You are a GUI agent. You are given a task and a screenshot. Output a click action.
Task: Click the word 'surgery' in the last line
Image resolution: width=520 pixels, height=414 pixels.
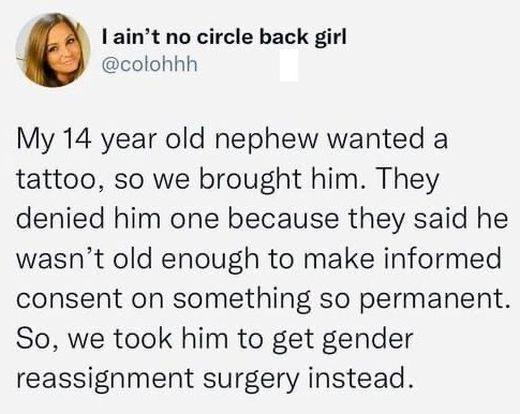251,380
